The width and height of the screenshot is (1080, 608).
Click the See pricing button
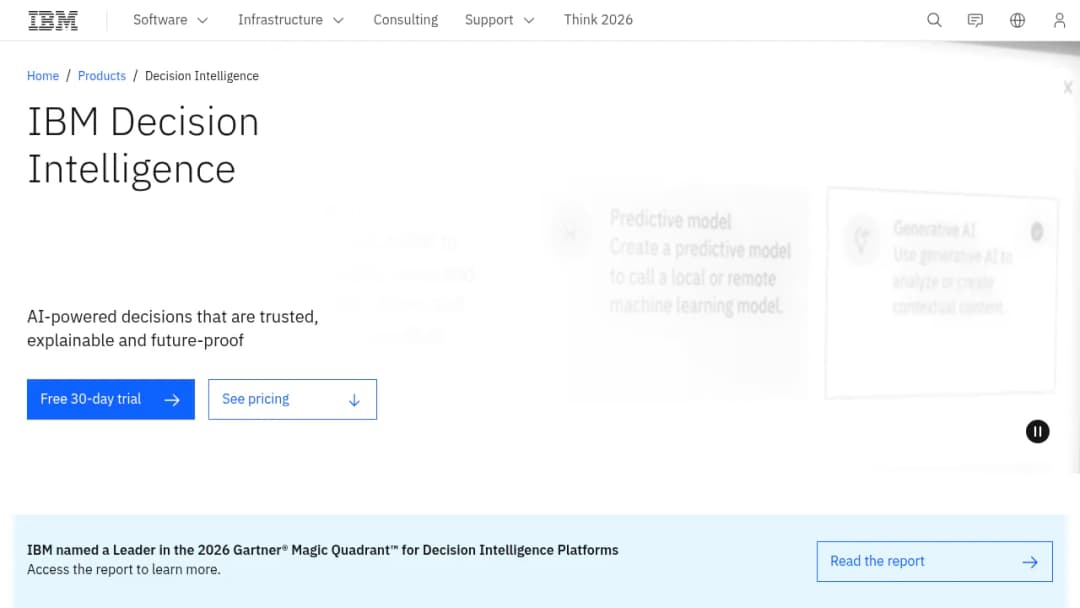click(293, 399)
